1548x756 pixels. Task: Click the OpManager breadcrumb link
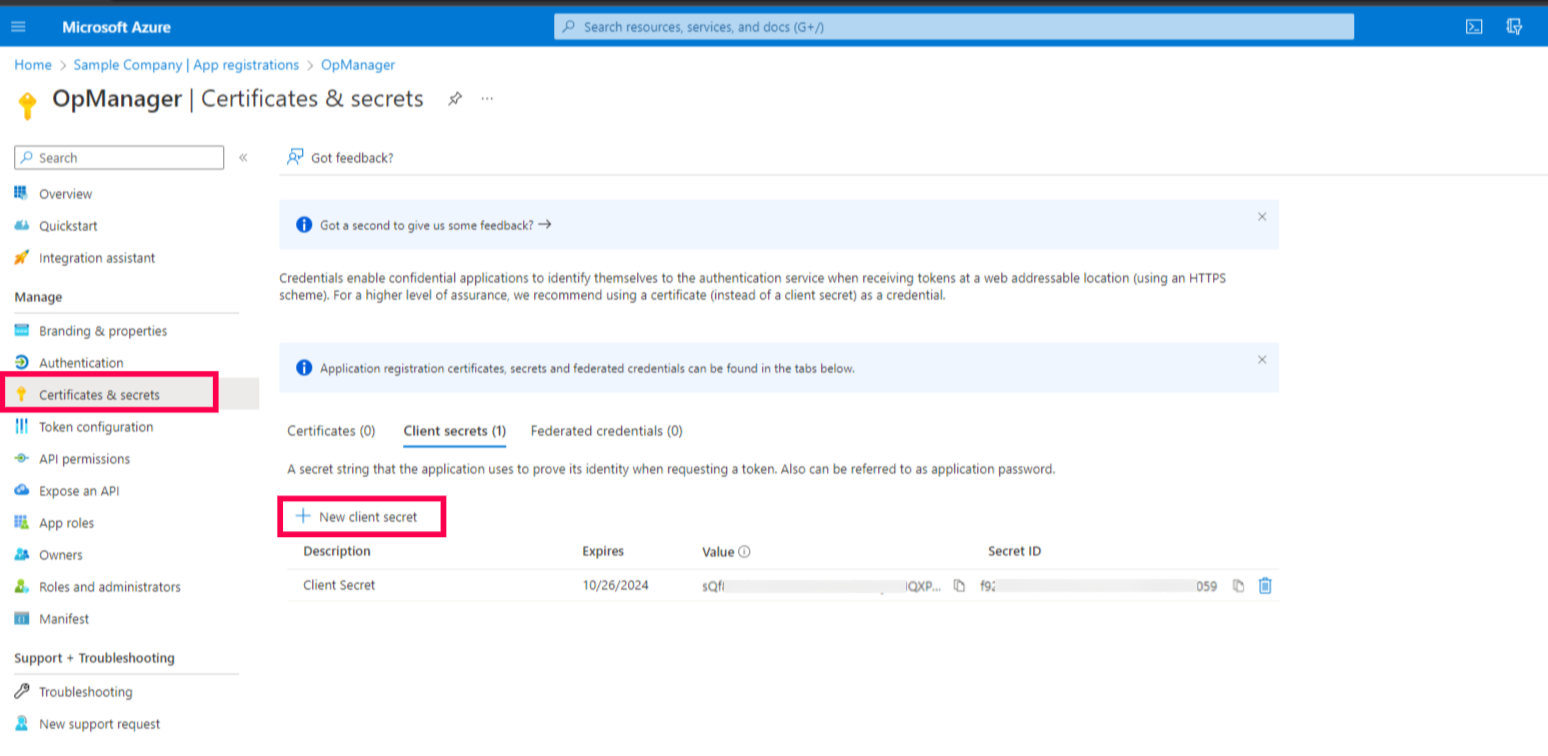(x=358, y=65)
